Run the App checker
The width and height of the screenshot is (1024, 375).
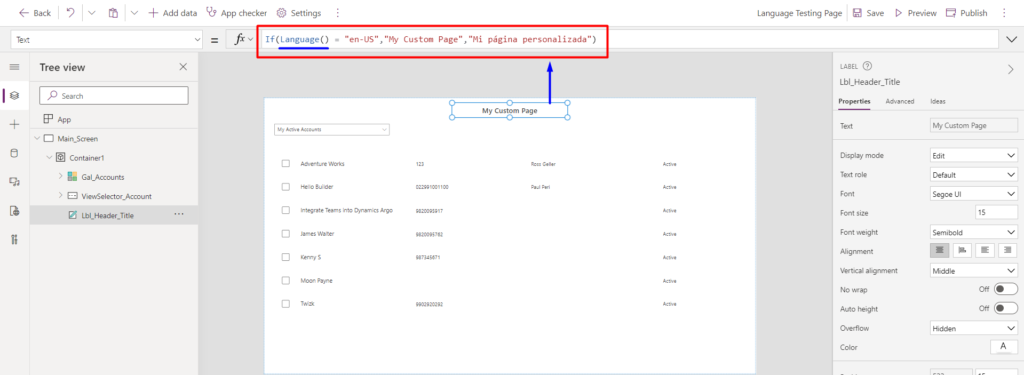(x=236, y=13)
